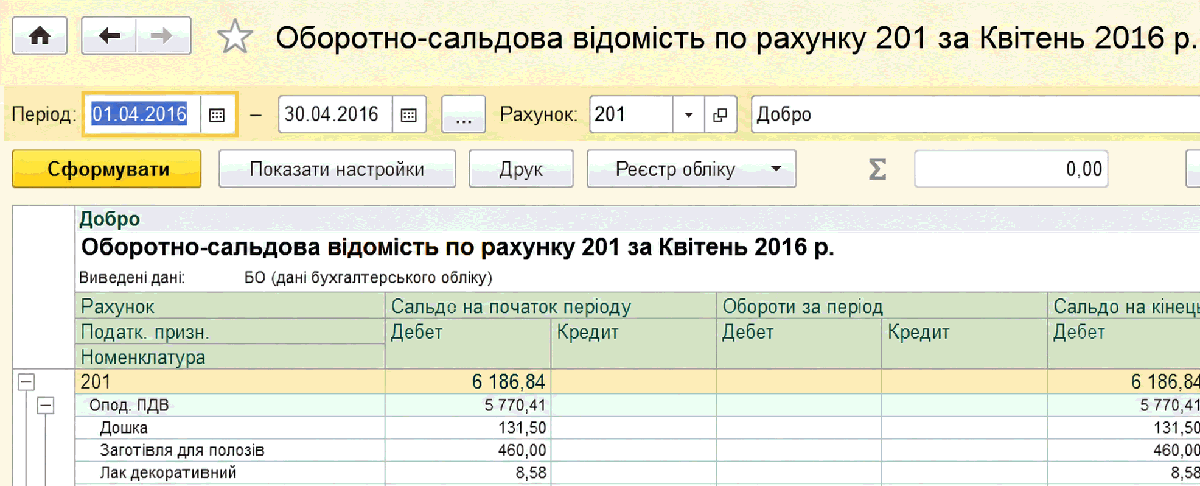Select Заготівля для полозів row
The image size is (1200, 486).
pyautogui.click(x=230, y=450)
